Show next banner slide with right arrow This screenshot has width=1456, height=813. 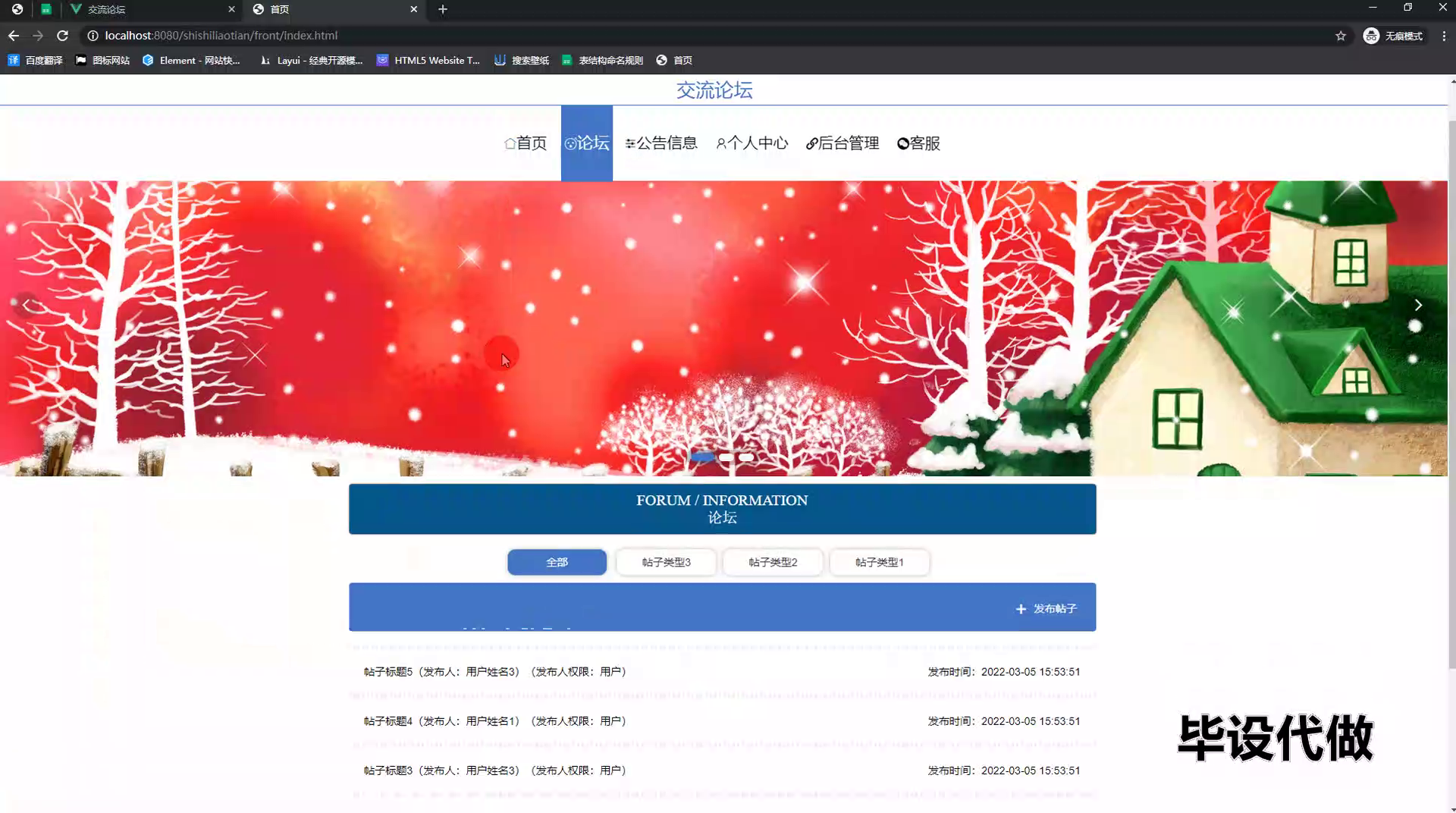click(1418, 305)
